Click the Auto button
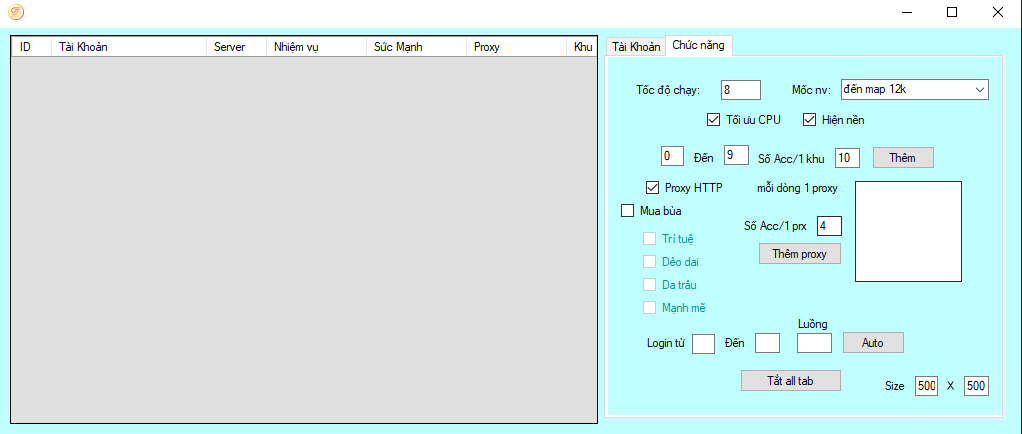Viewport: 1022px width, 434px height. coord(873,343)
